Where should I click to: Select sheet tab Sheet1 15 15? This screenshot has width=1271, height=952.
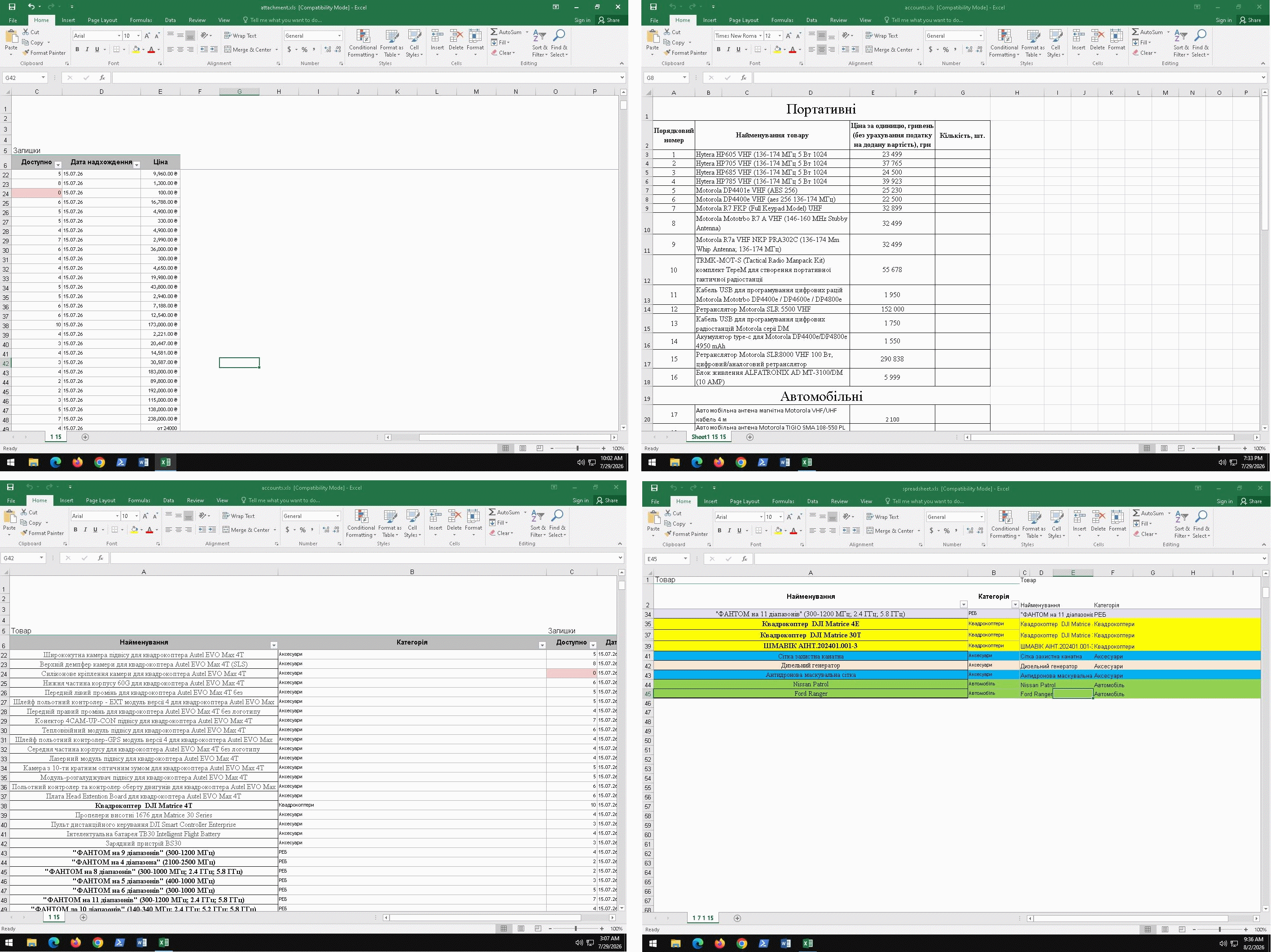pos(709,437)
